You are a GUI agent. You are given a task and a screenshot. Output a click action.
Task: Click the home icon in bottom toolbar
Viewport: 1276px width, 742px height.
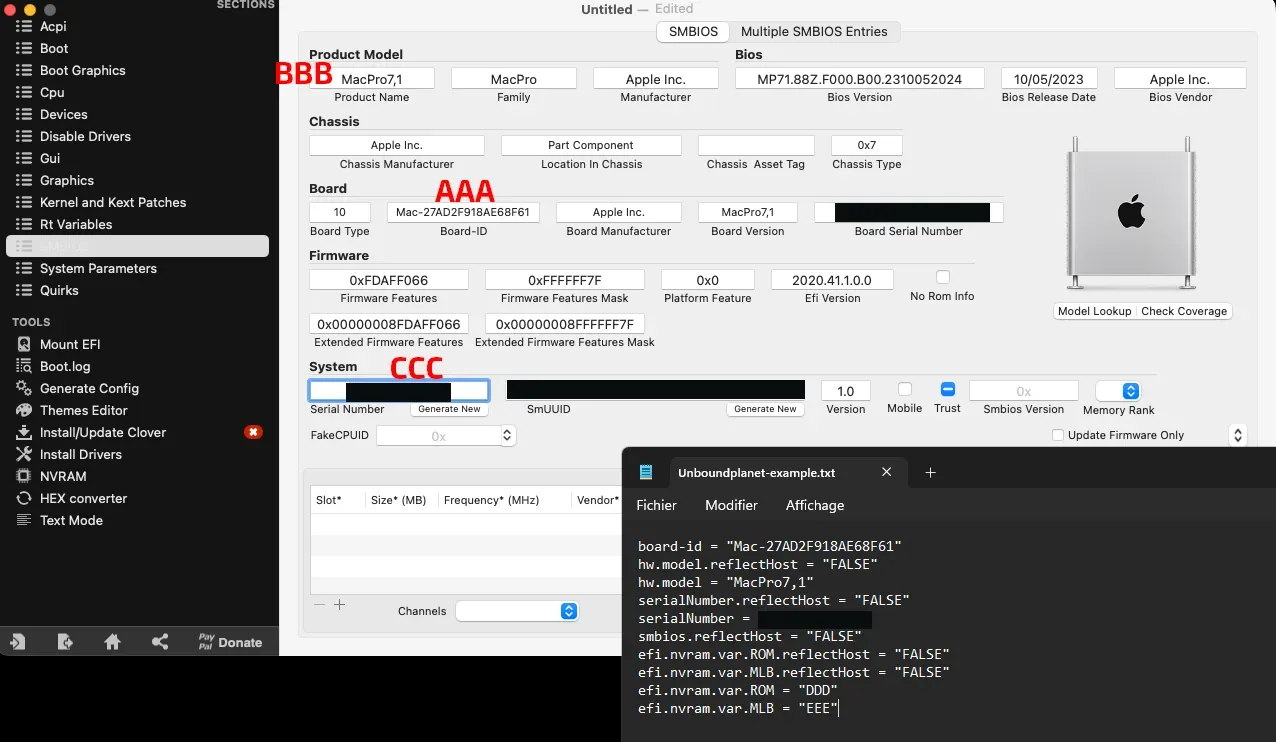click(x=112, y=642)
